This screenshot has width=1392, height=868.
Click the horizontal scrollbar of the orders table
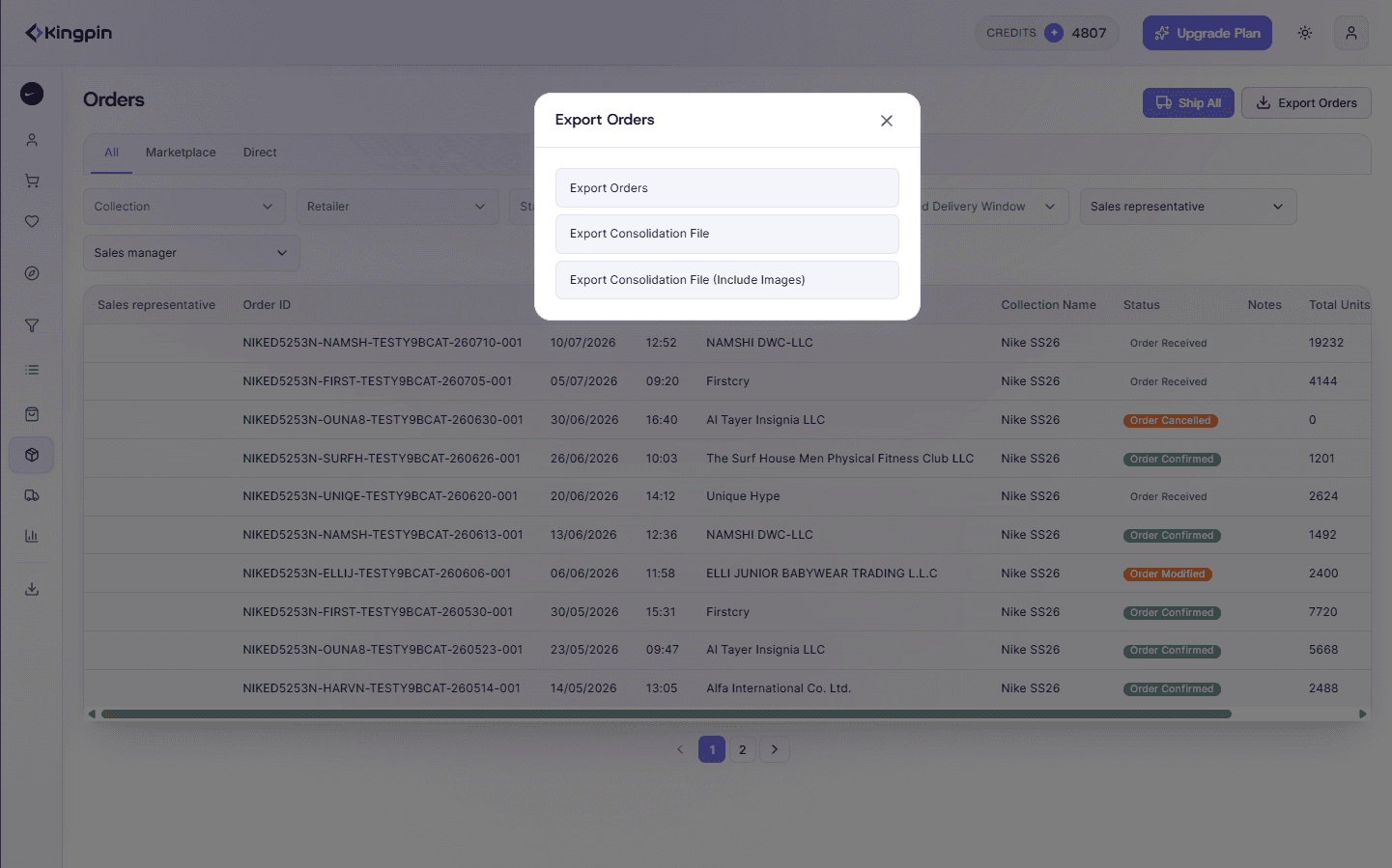click(x=667, y=714)
